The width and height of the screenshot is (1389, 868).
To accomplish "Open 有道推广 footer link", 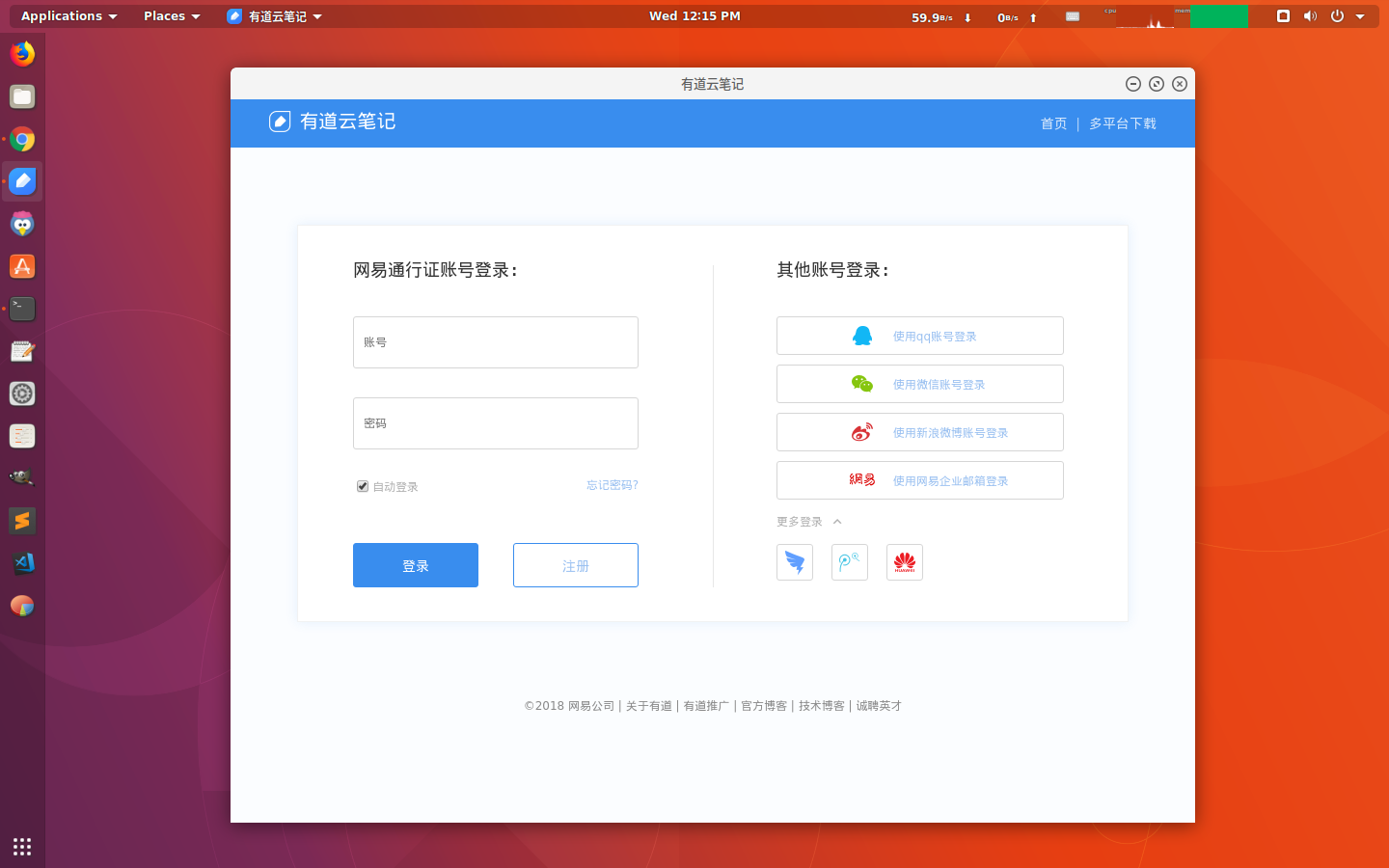I will [707, 706].
